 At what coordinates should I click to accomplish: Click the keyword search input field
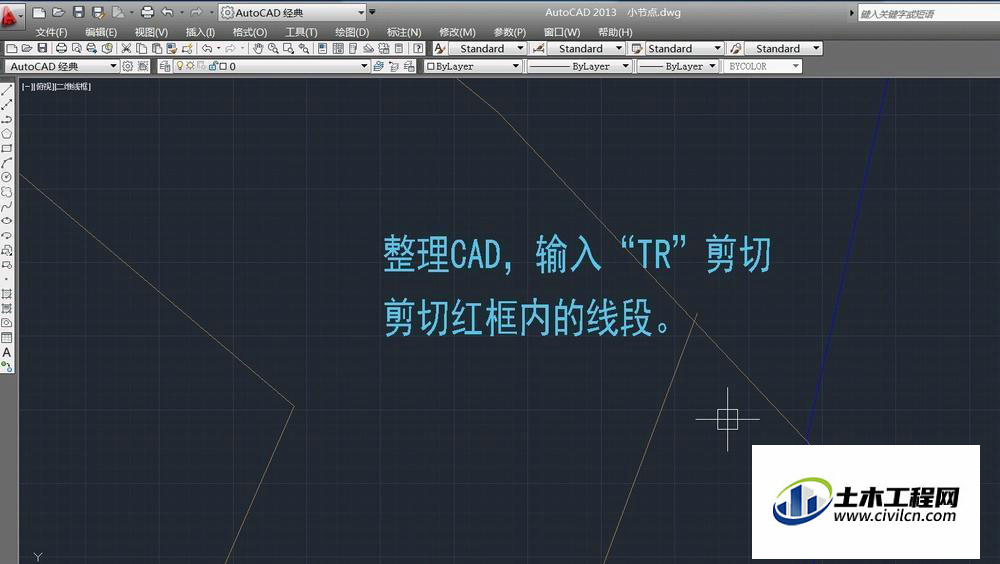pyautogui.click(x=928, y=13)
